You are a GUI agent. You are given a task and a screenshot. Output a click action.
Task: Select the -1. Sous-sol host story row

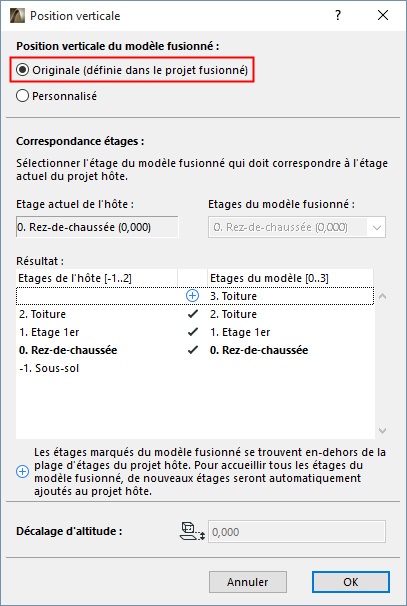pos(195,368)
